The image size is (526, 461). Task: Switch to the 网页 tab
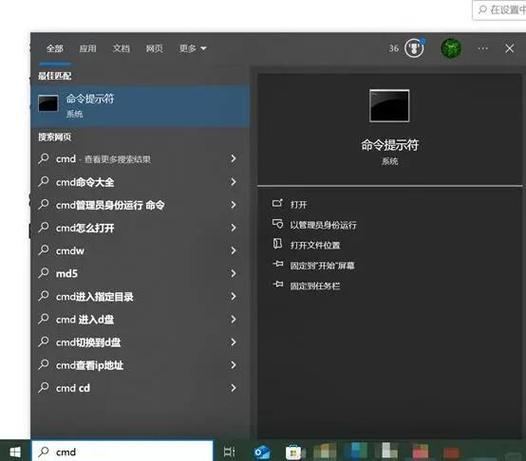[154, 49]
